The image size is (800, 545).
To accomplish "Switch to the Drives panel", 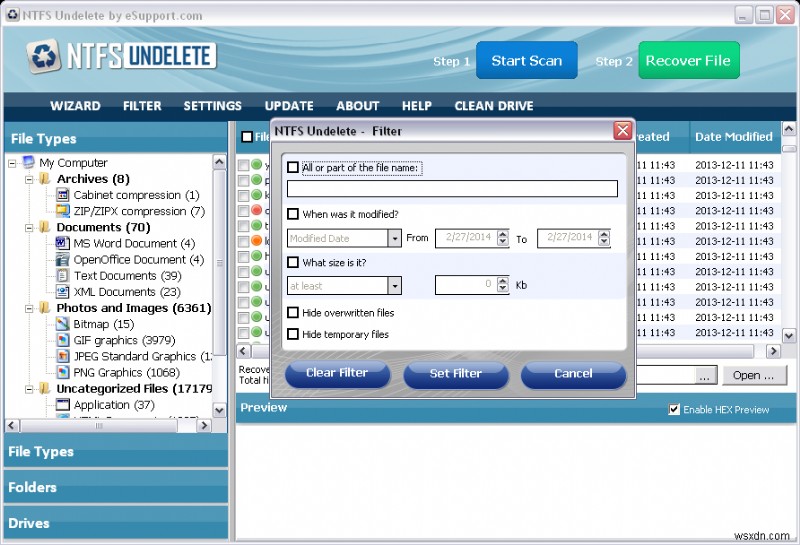I will coord(115,523).
